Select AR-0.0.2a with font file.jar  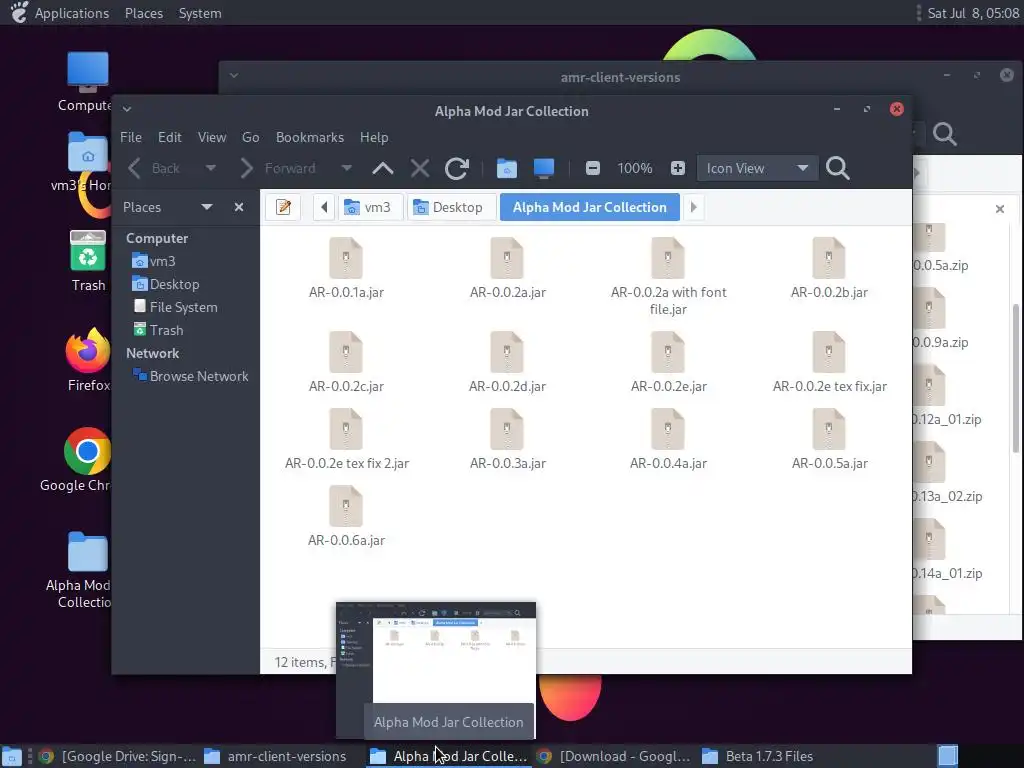(x=668, y=277)
